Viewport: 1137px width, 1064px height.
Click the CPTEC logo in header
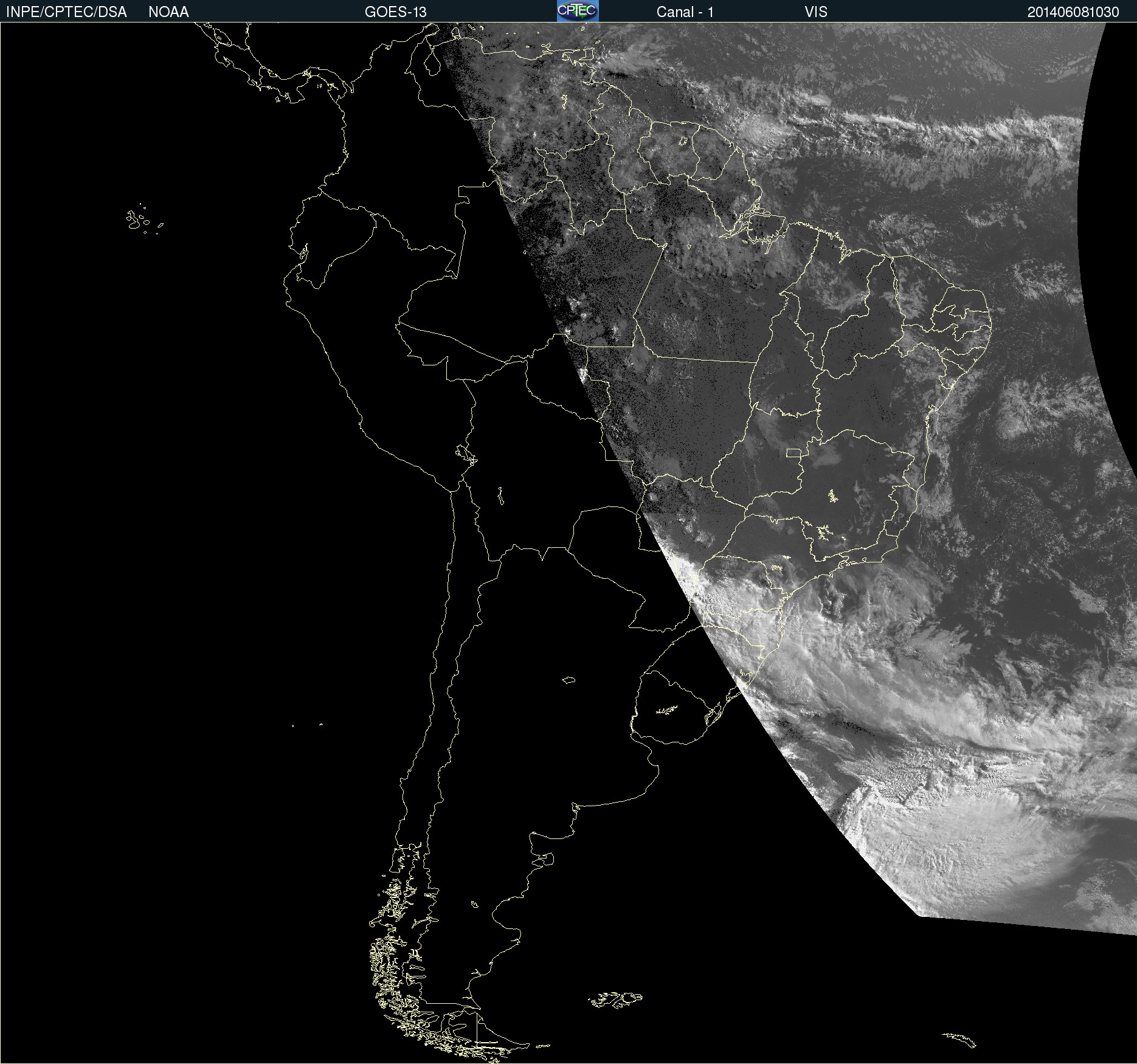pos(578,11)
